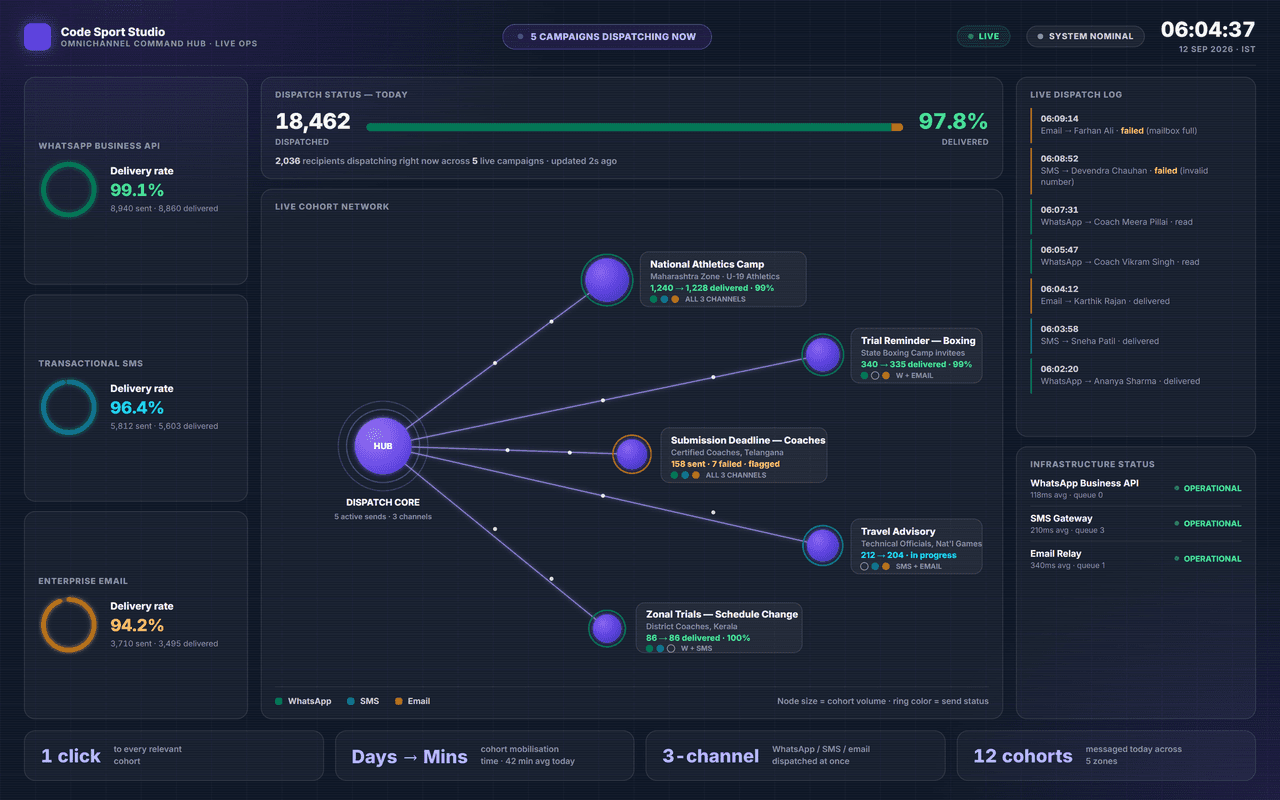Click WhatsApp Business API infrastructure status row
1280x800 pixels.
tap(1136, 488)
